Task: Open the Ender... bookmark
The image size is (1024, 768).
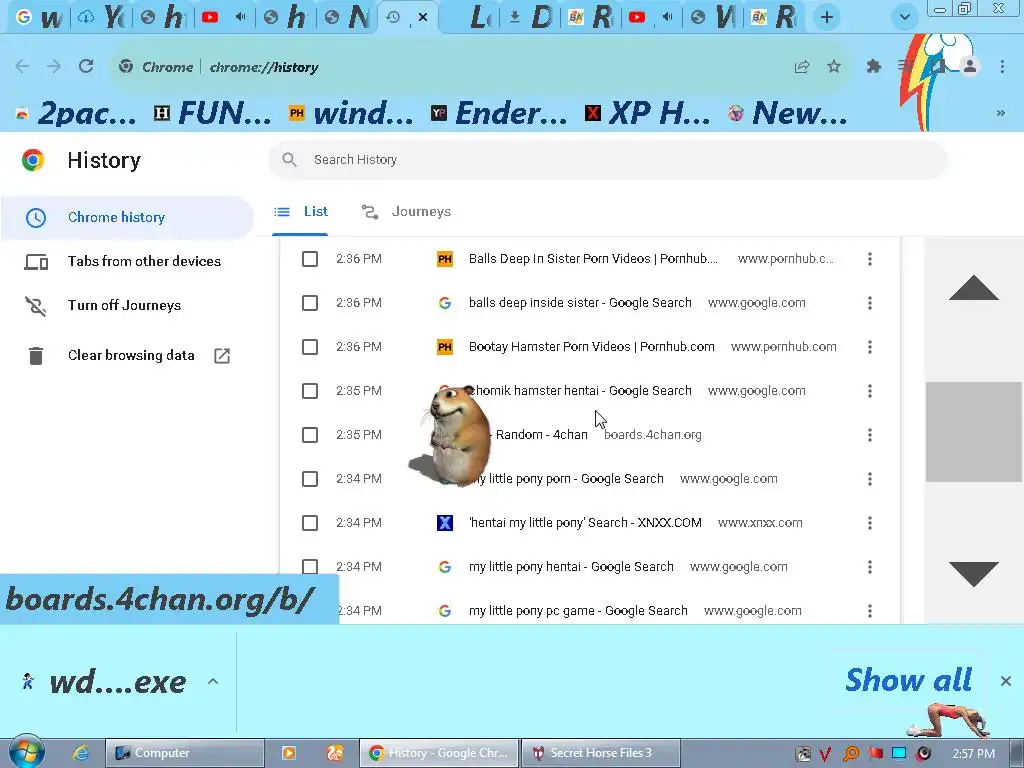Action: click(x=500, y=114)
